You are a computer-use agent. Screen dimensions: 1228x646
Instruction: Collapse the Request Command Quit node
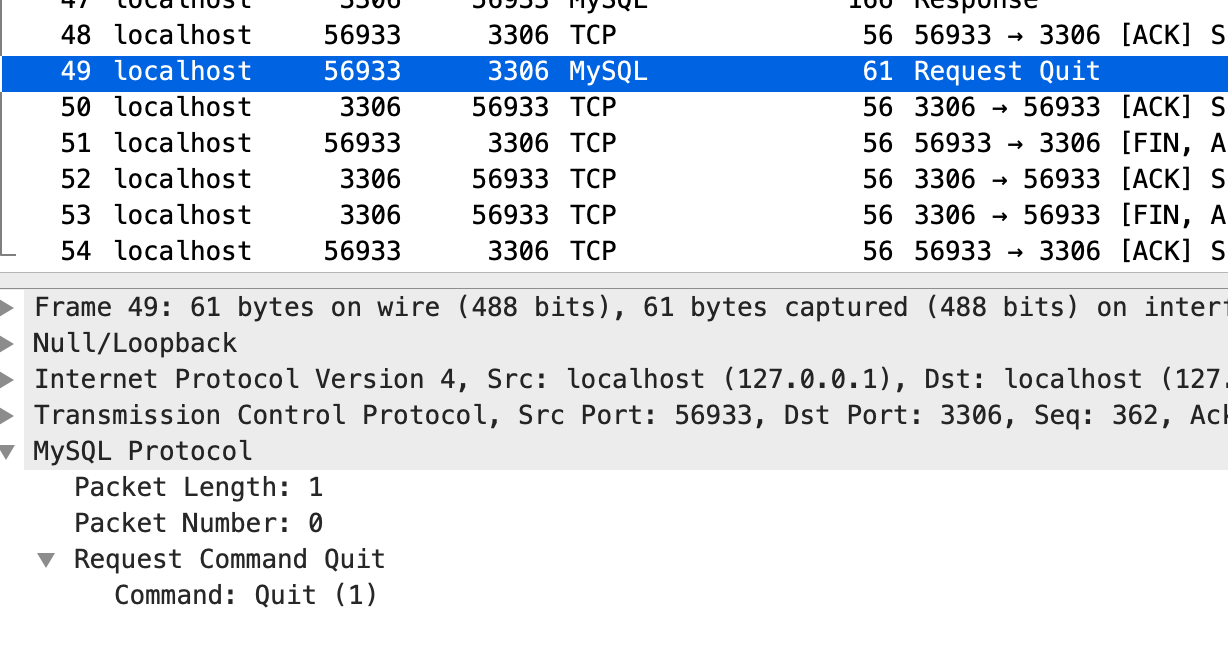[x=46, y=559]
